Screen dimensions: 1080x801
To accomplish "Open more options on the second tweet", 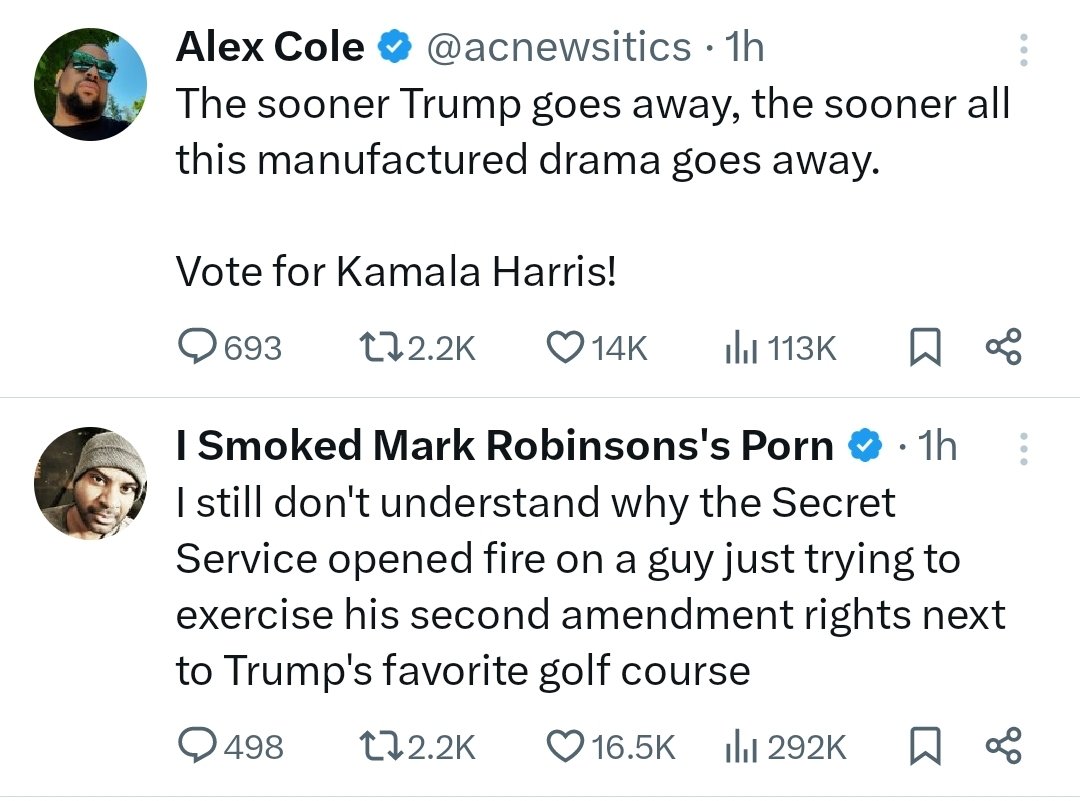I will [x=1022, y=449].
